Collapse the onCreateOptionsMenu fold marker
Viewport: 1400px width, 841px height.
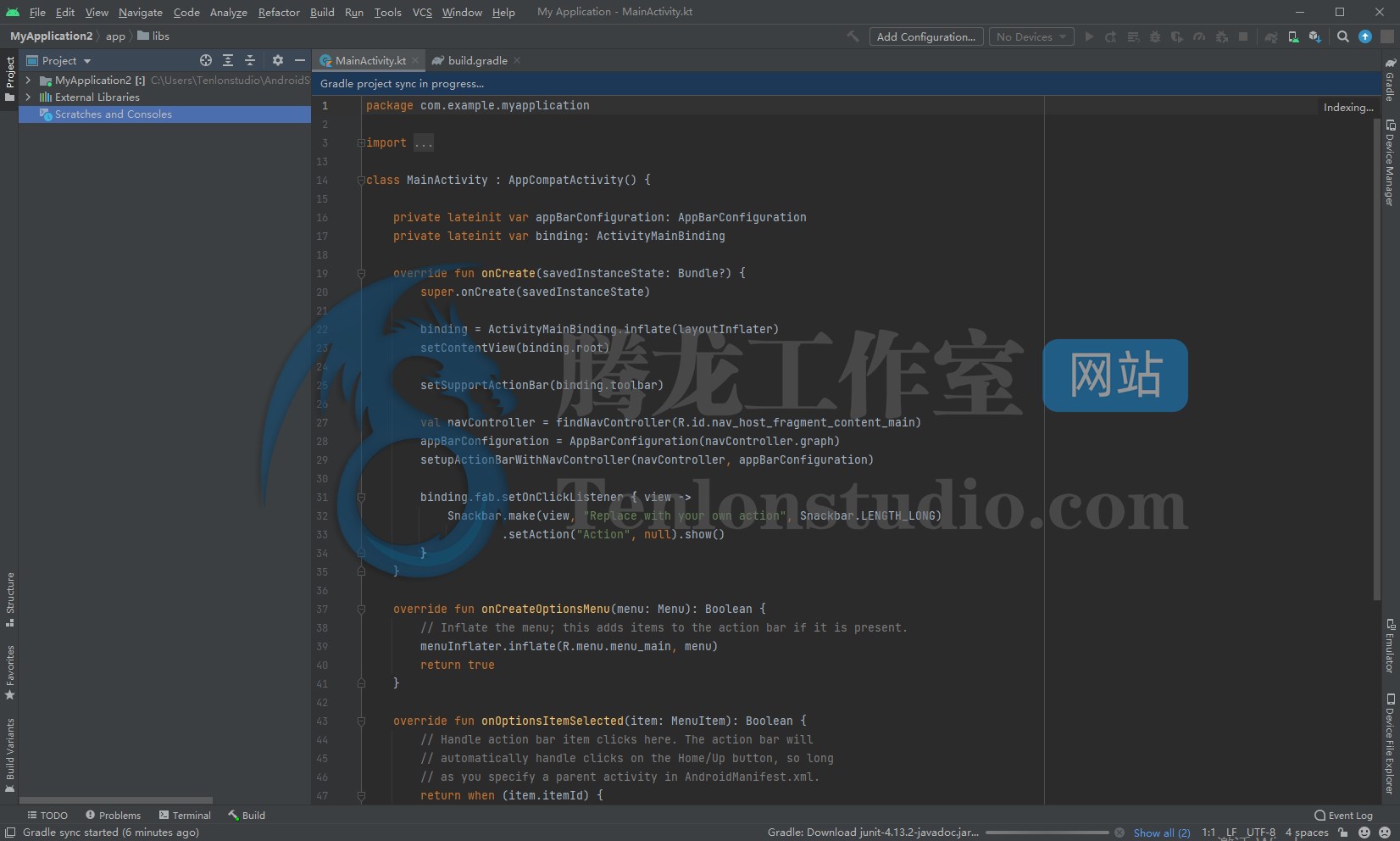[361, 609]
